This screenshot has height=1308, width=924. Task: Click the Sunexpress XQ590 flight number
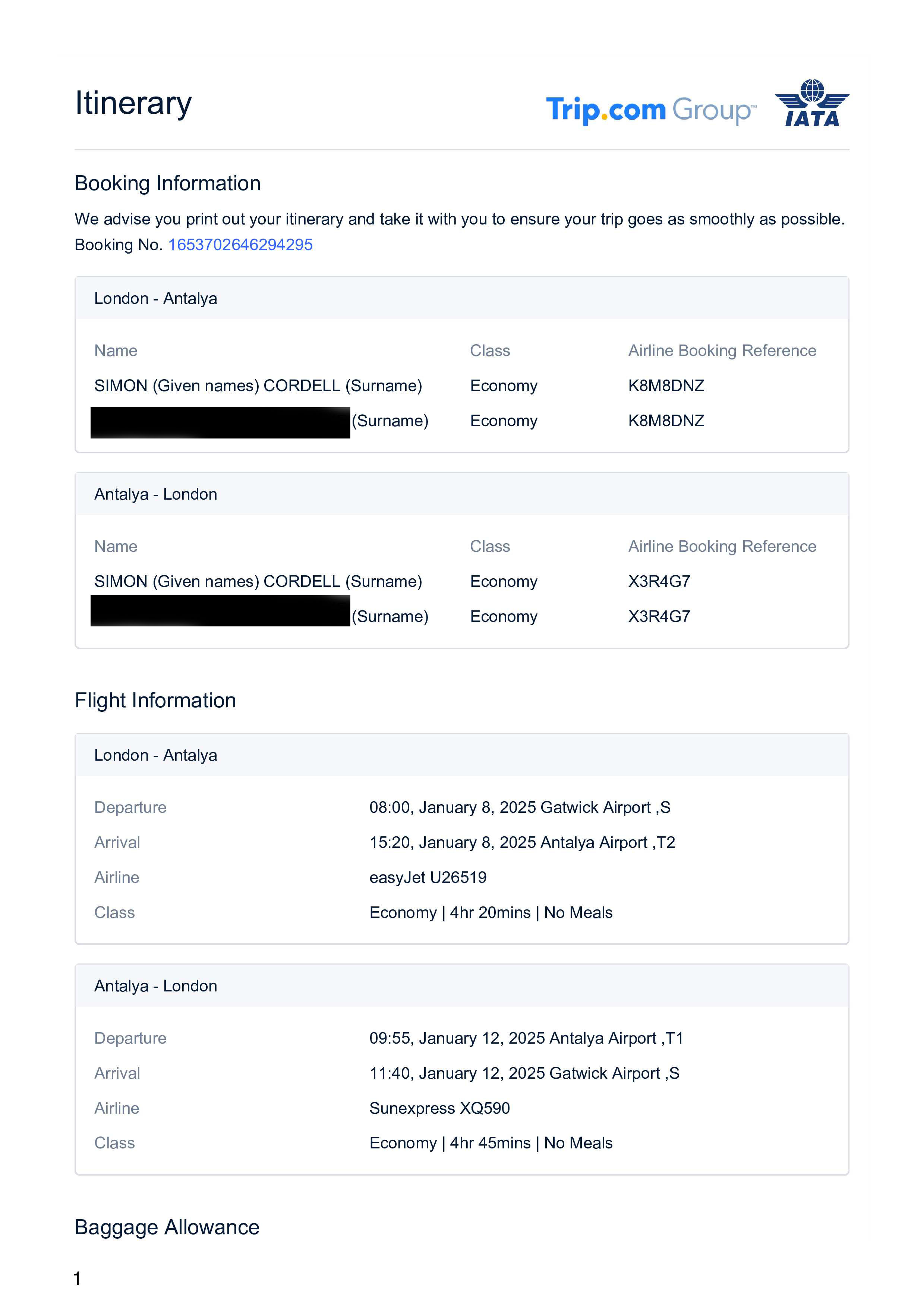439,1108
